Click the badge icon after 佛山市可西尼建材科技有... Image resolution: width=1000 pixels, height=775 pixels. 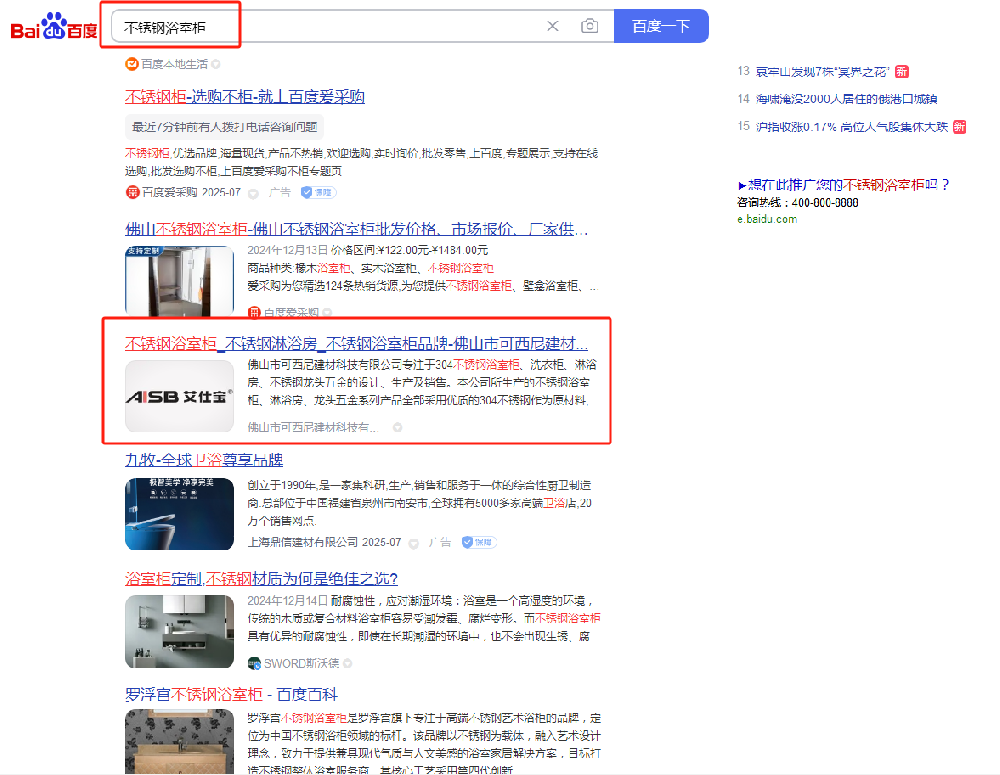tap(397, 427)
